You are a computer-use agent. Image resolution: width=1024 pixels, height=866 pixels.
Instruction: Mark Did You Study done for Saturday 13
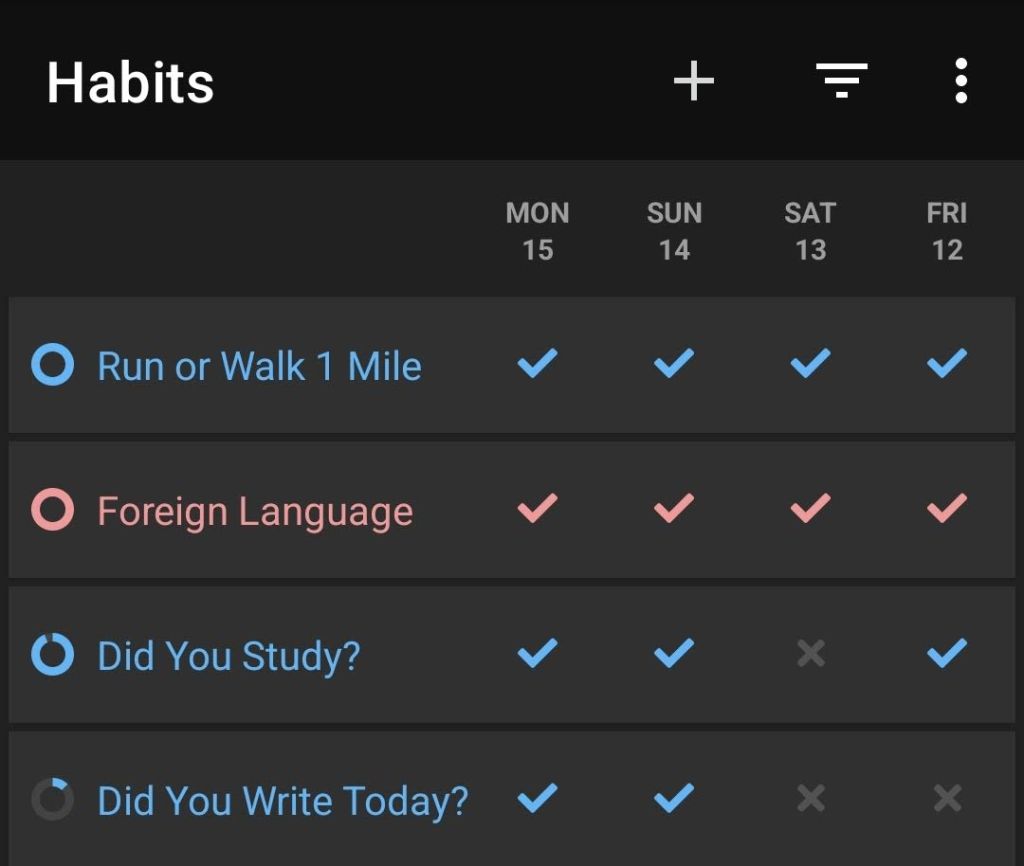point(810,654)
